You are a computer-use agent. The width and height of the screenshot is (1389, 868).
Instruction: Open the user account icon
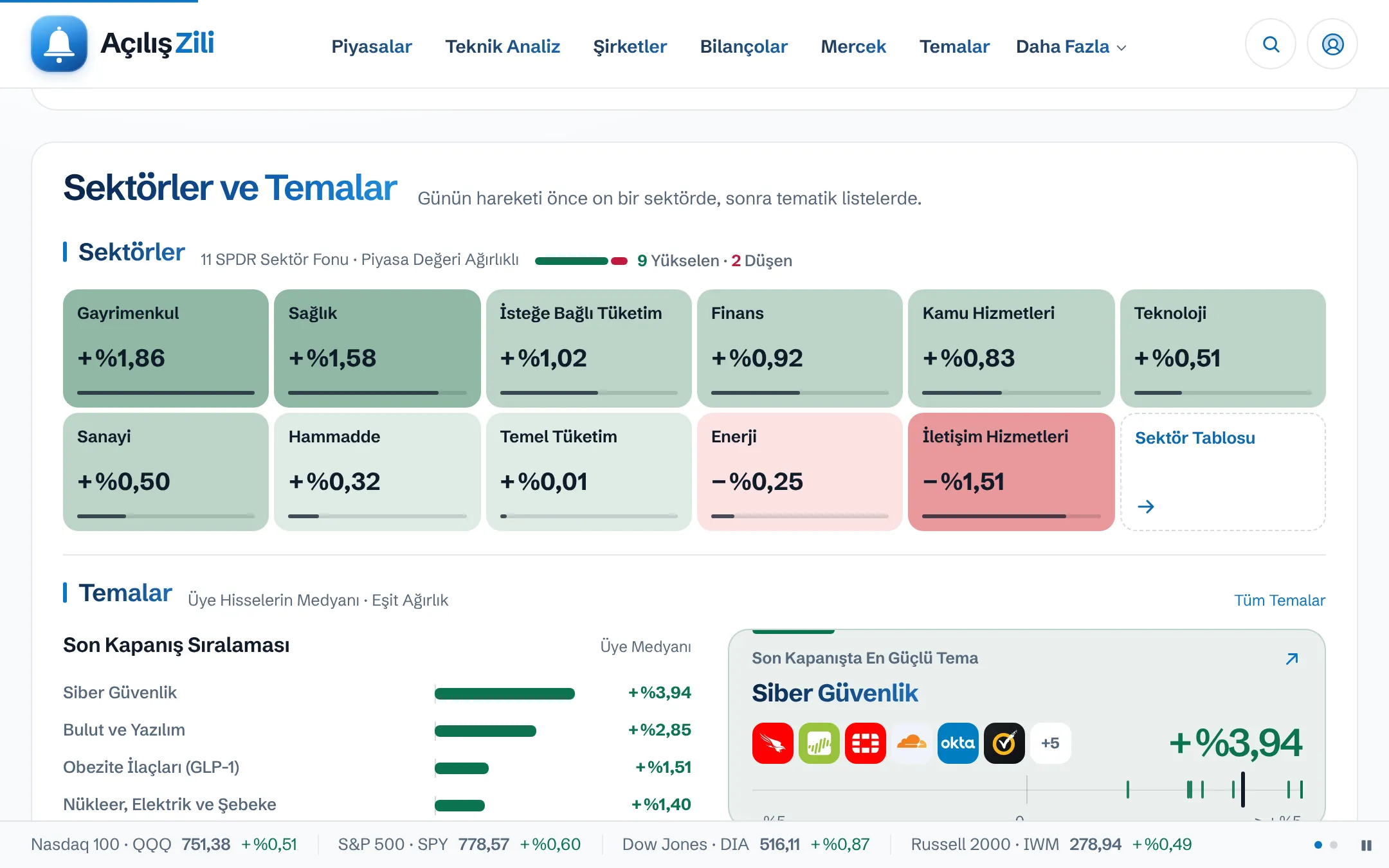1332,44
